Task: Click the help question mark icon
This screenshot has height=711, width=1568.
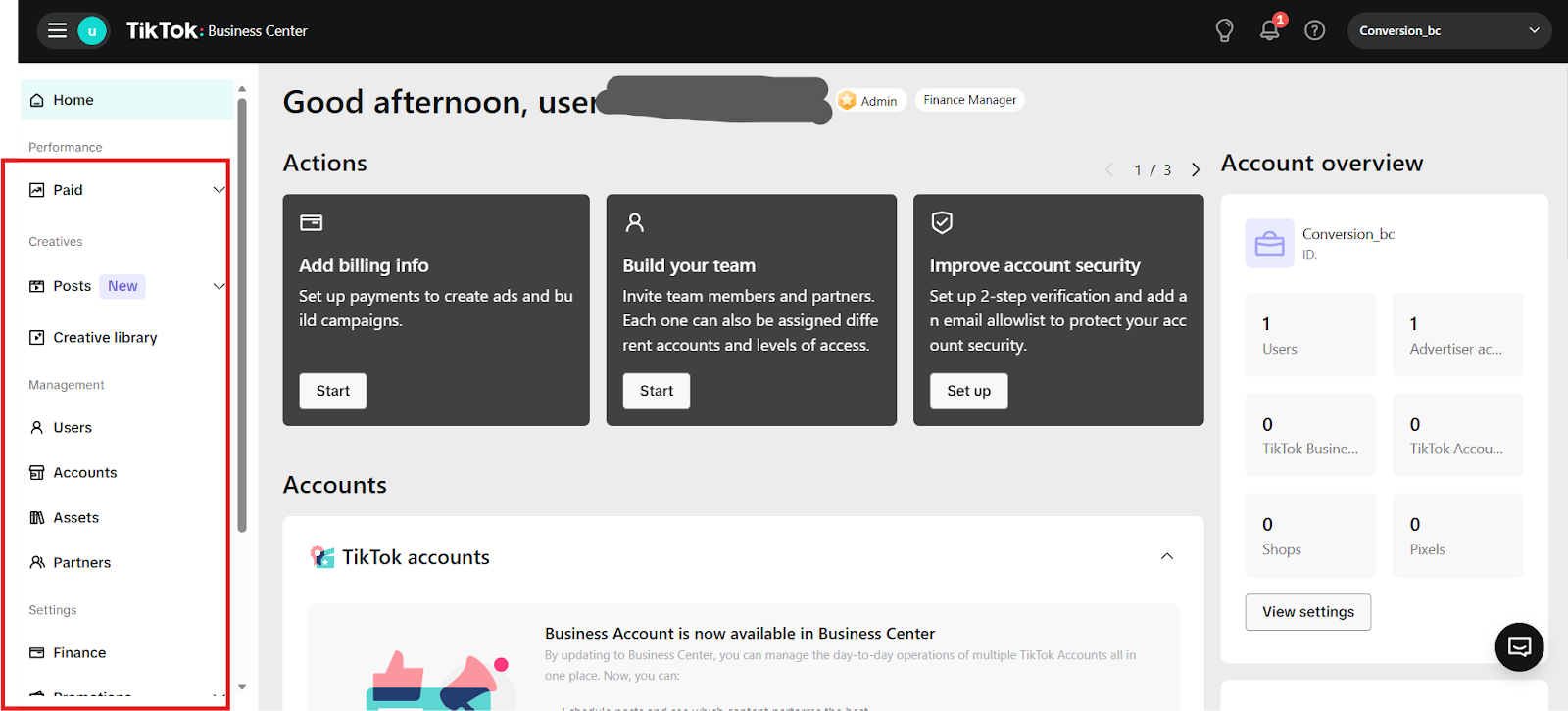Action: tap(1314, 30)
